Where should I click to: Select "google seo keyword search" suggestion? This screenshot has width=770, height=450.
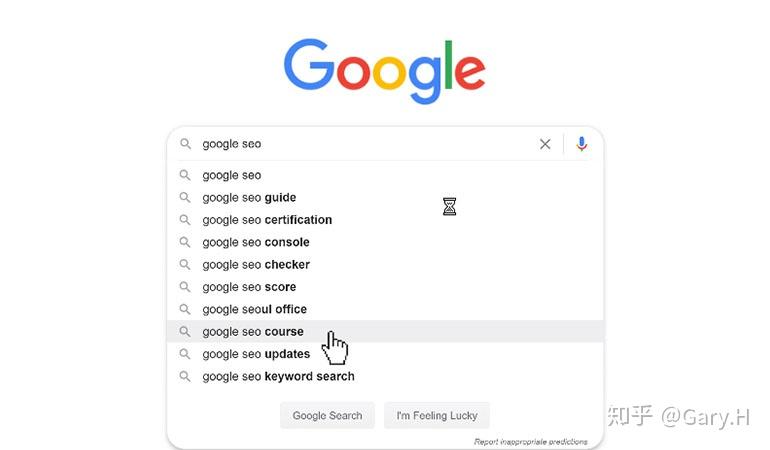tap(278, 377)
